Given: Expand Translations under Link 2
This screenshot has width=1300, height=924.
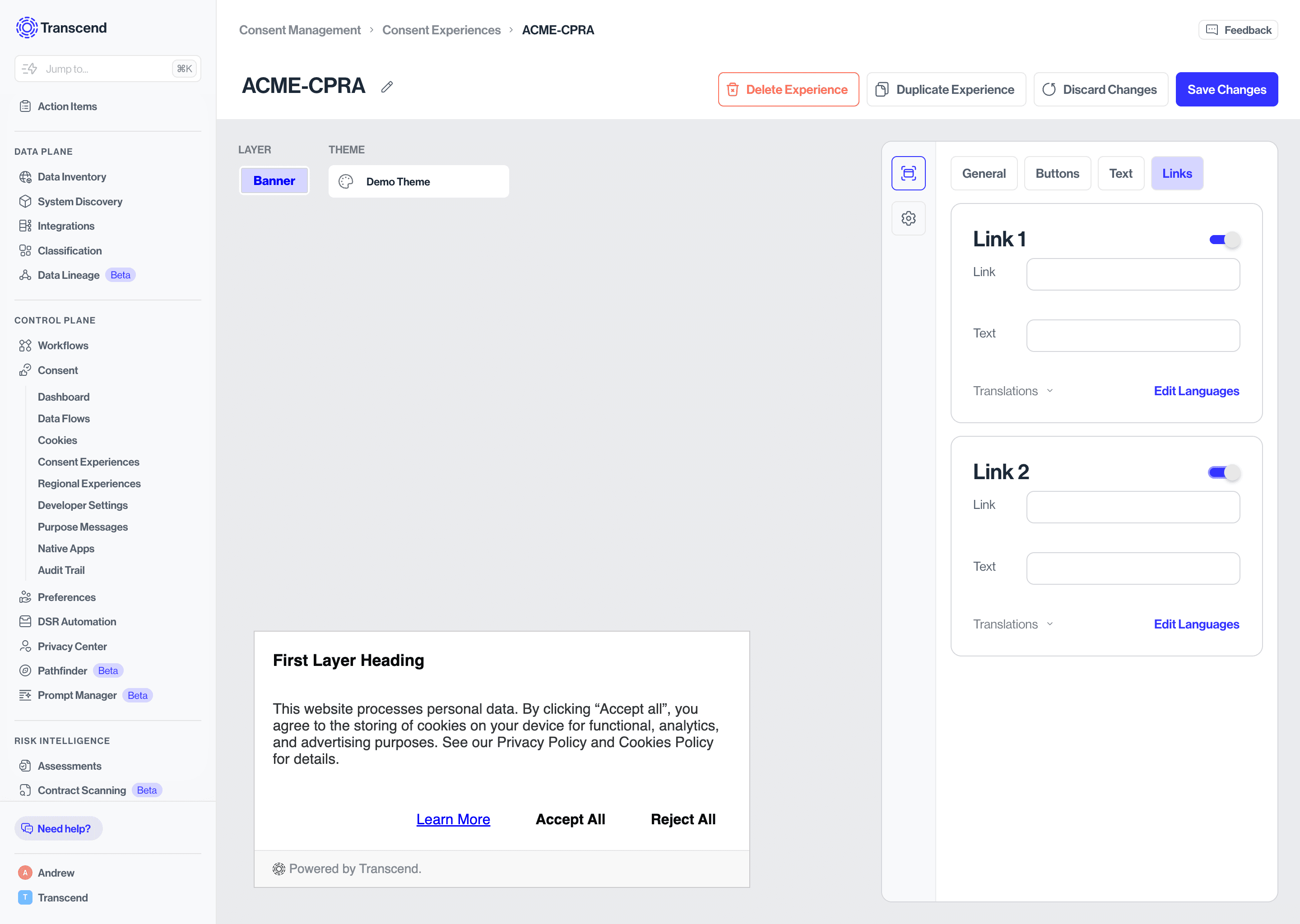Looking at the screenshot, I should (1013, 624).
